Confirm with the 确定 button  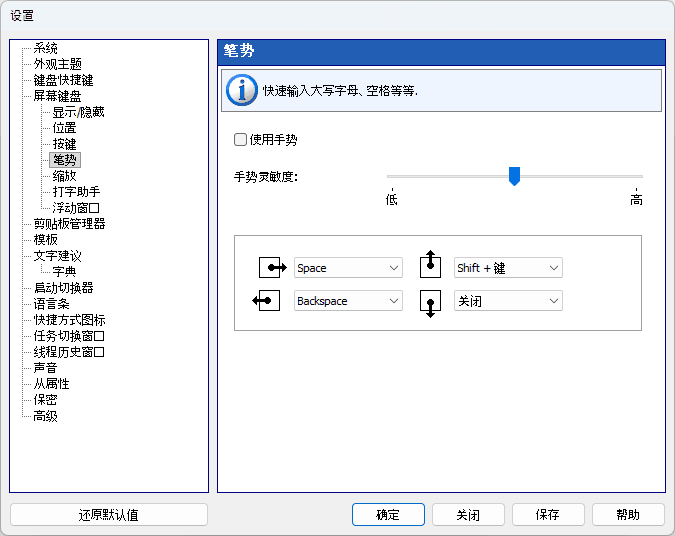point(388,514)
